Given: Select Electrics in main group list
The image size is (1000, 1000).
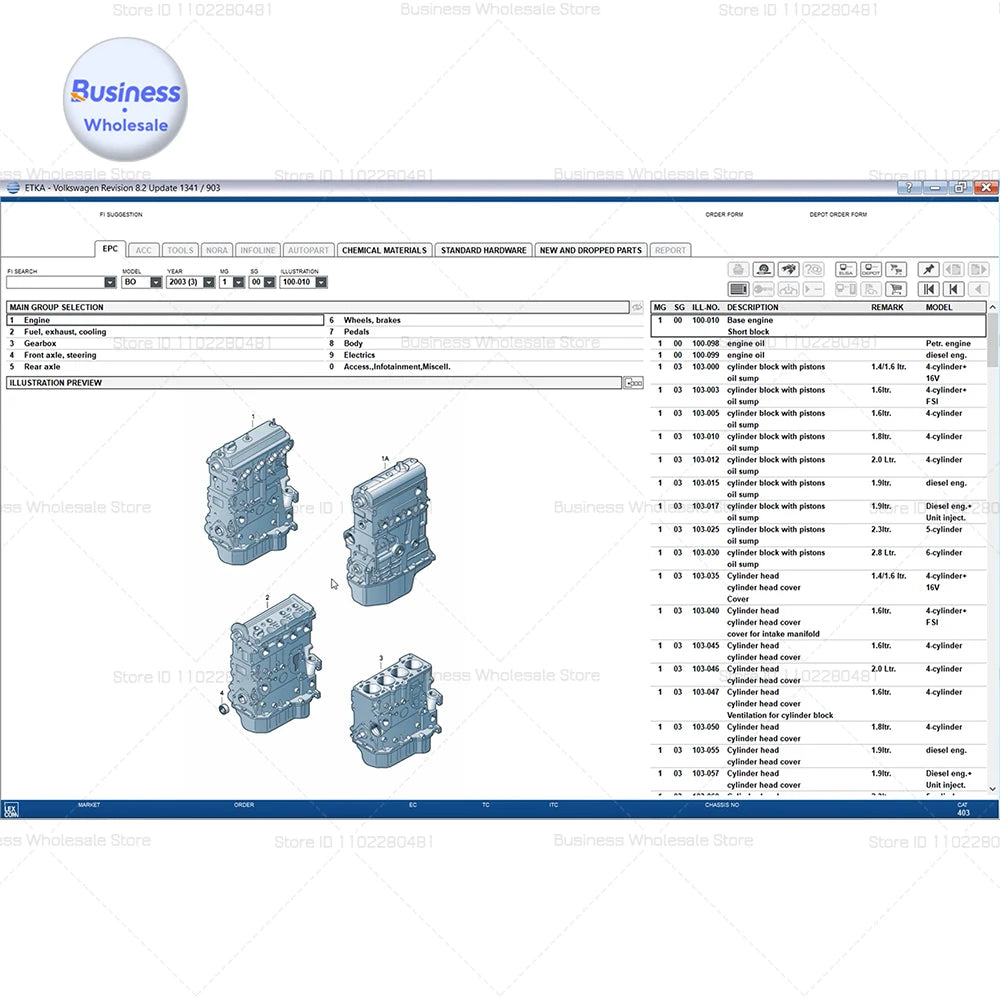Looking at the screenshot, I should [x=359, y=355].
